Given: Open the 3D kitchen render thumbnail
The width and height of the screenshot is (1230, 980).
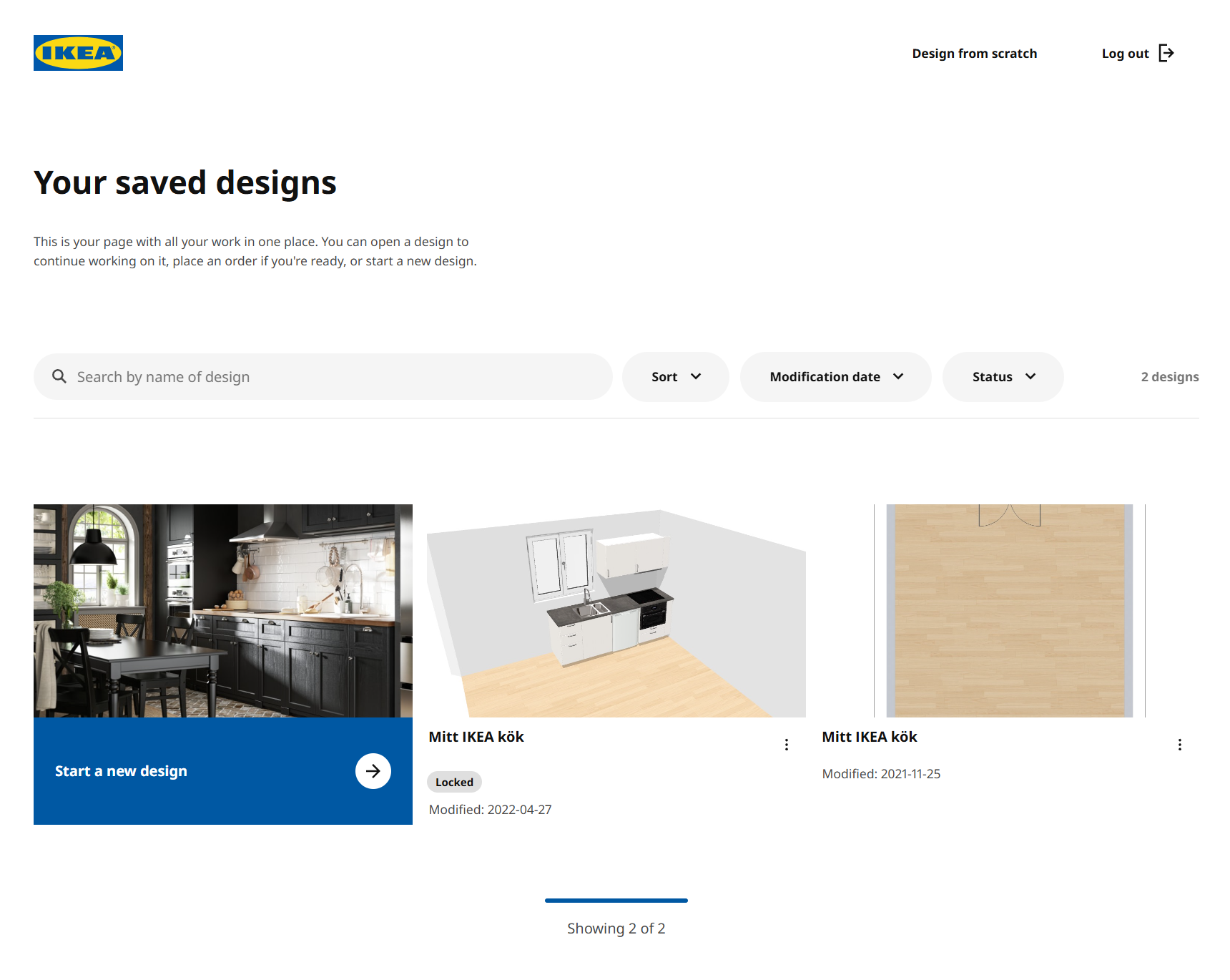Looking at the screenshot, I should click(616, 611).
